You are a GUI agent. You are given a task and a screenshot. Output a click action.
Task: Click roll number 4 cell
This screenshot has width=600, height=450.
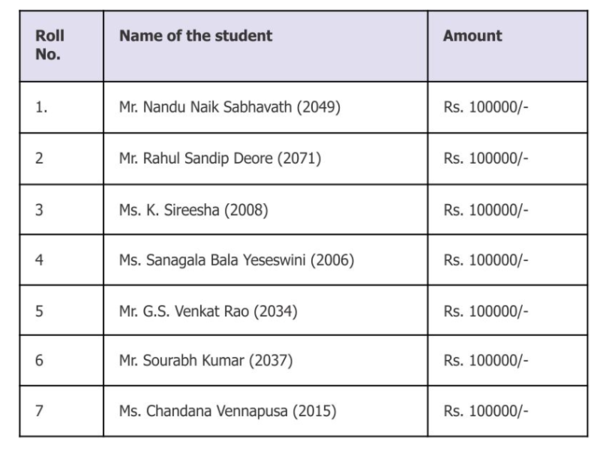[x=39, y=261]
